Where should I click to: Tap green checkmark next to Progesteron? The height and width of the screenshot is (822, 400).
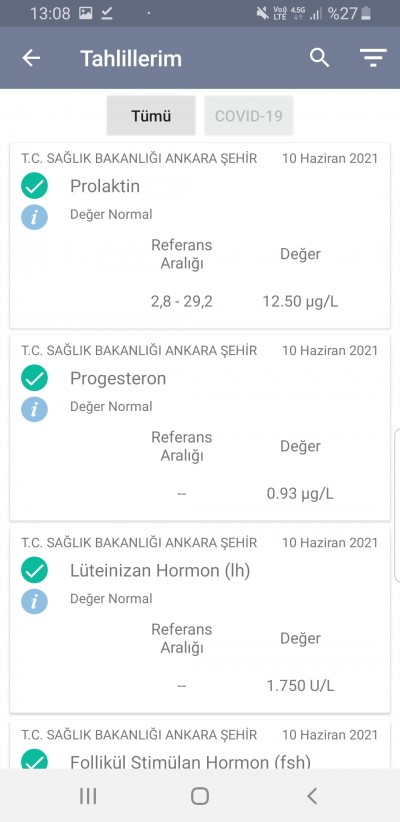pyautogui.click(x=35, y=378)
